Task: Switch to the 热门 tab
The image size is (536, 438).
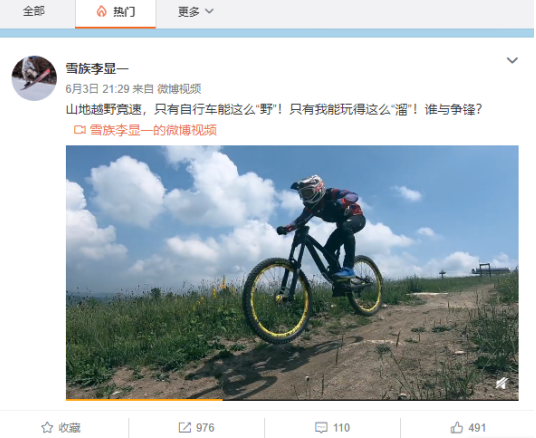Action: [116, 12]
